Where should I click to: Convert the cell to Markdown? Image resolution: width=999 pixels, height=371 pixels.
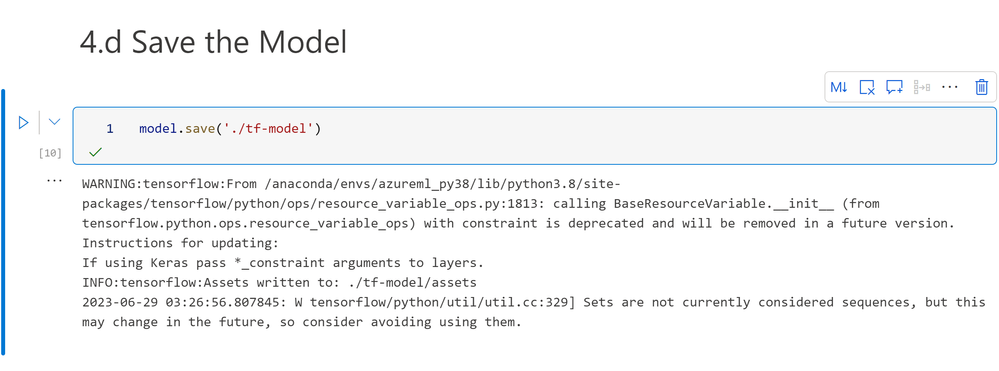coord(839,87)
